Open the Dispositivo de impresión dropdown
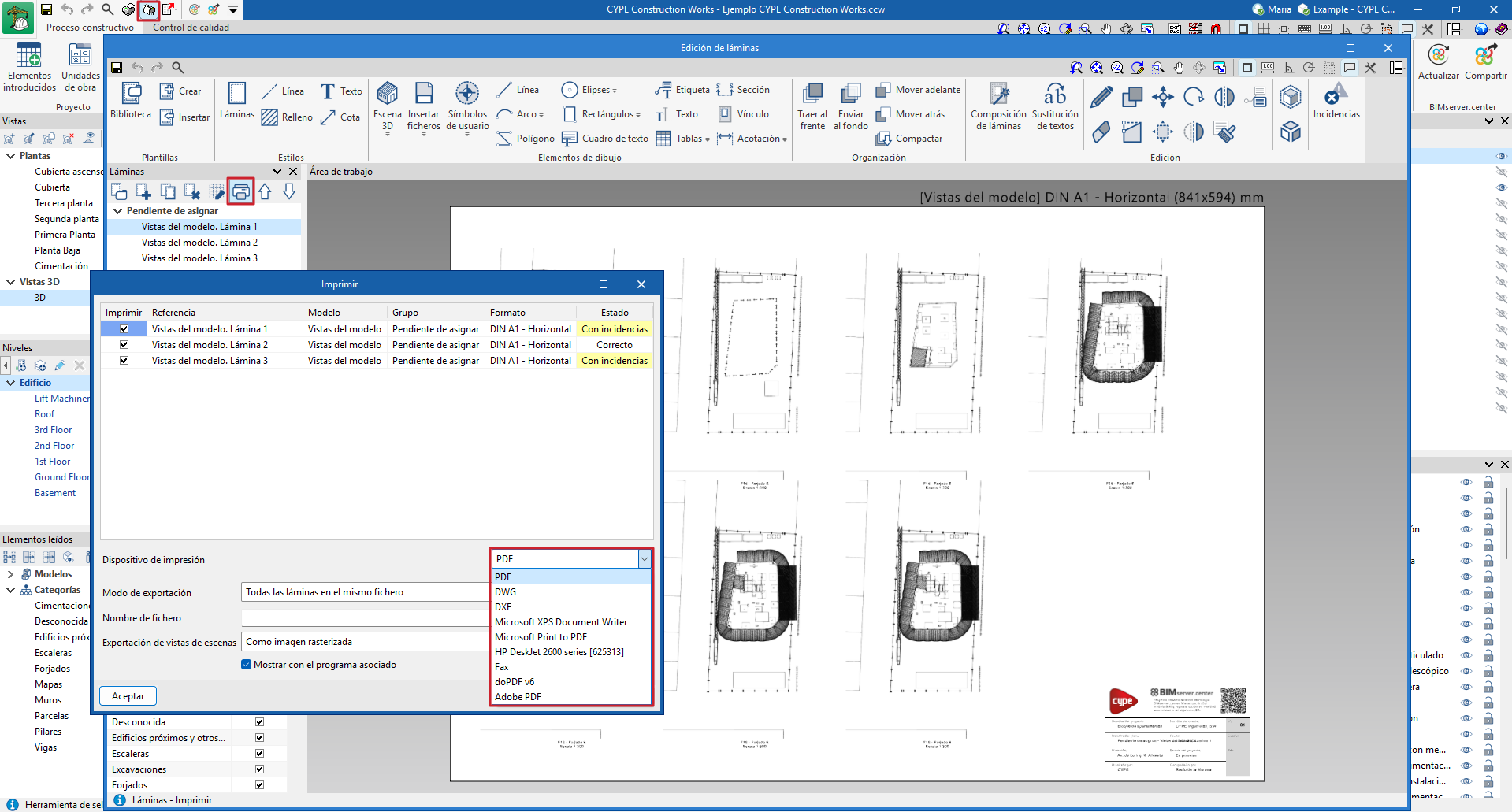Screen dimensions: 1512x812 click(x=644, y=559)
